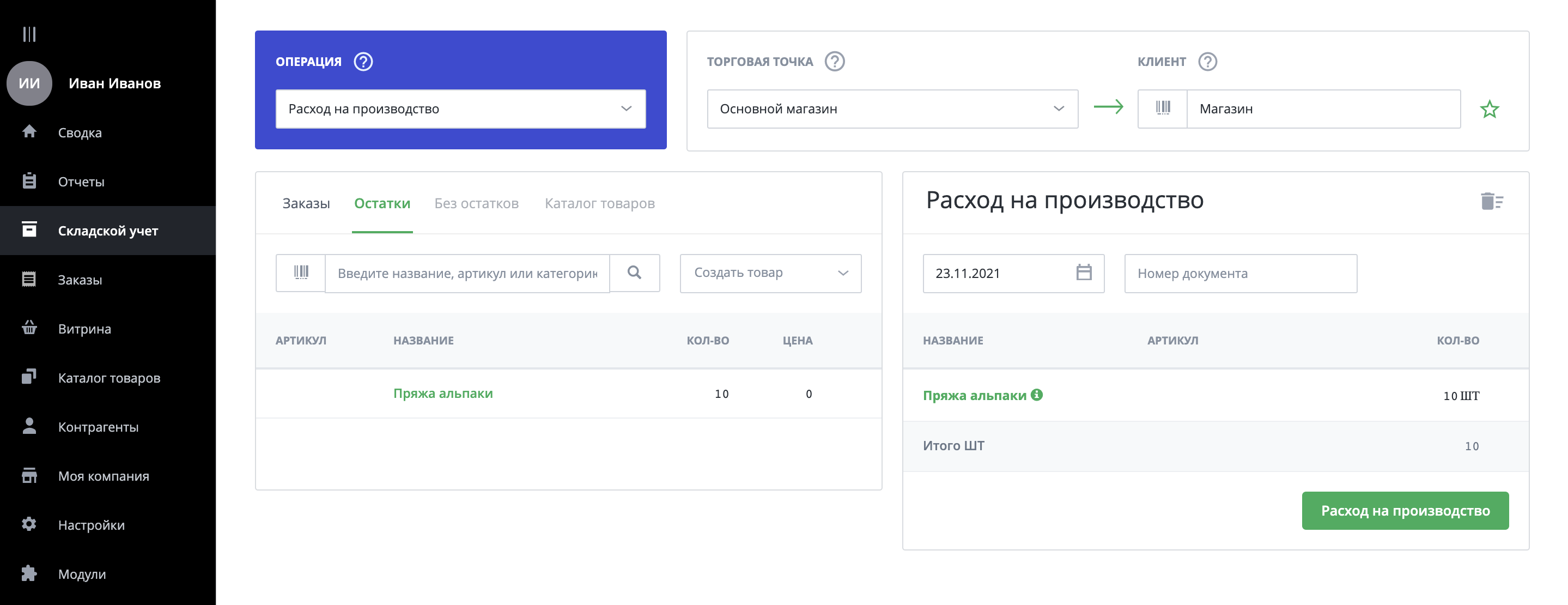
Task: Click the Номер документа input field
Action: (1240, 274)
